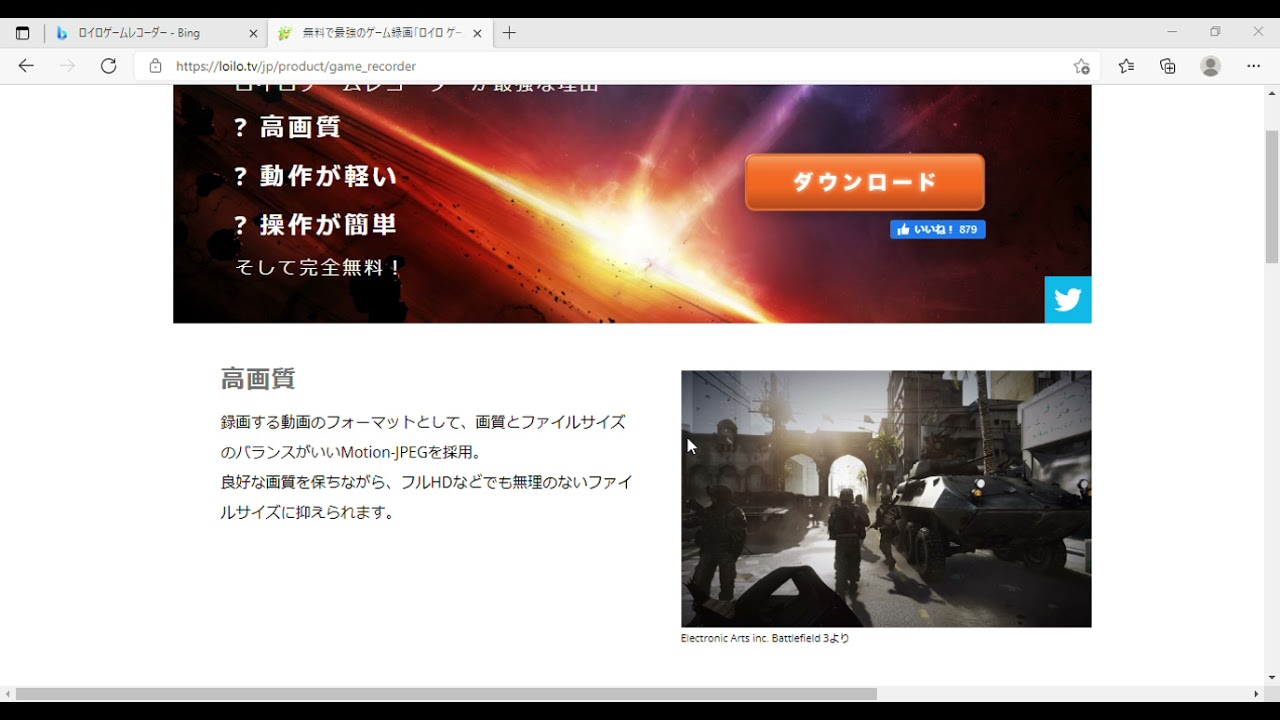1280x720 pixels.
Task: Go back to the previous page
Action: pyautogui.click(x=26, y=66)
